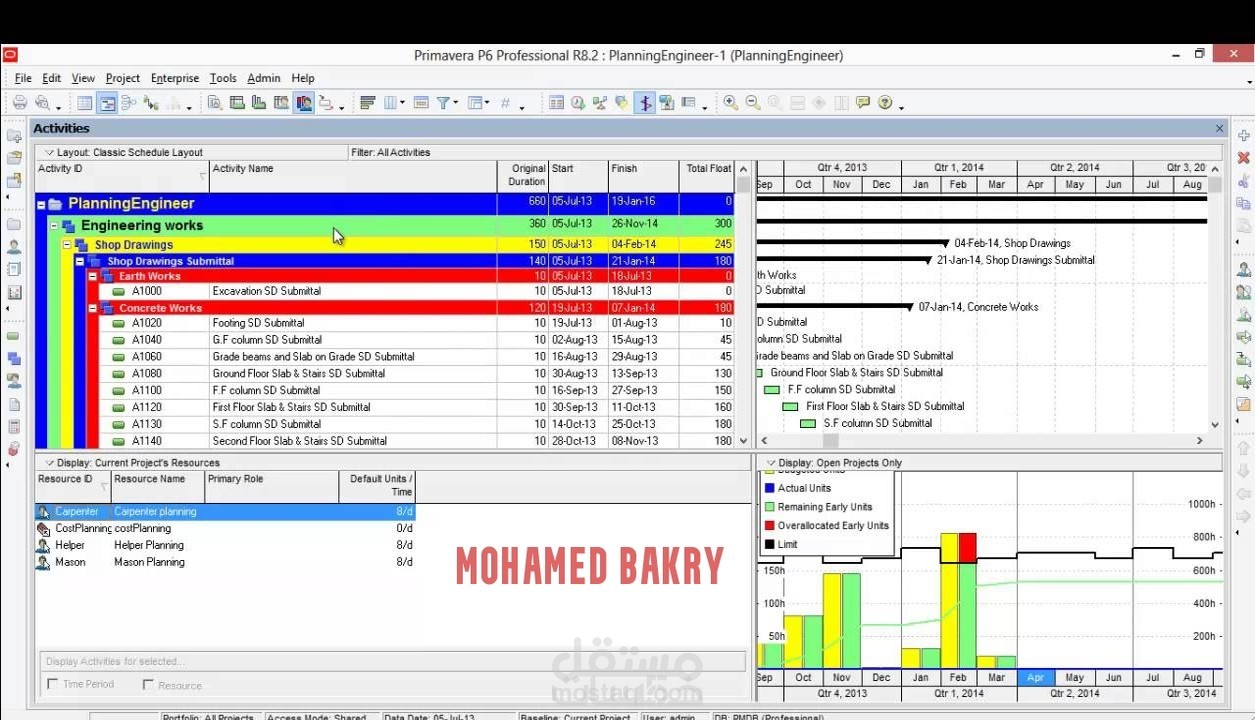
Task: Open Tracking icon in left sidebar
Action: pyautogui.click(x=14, y=292)
